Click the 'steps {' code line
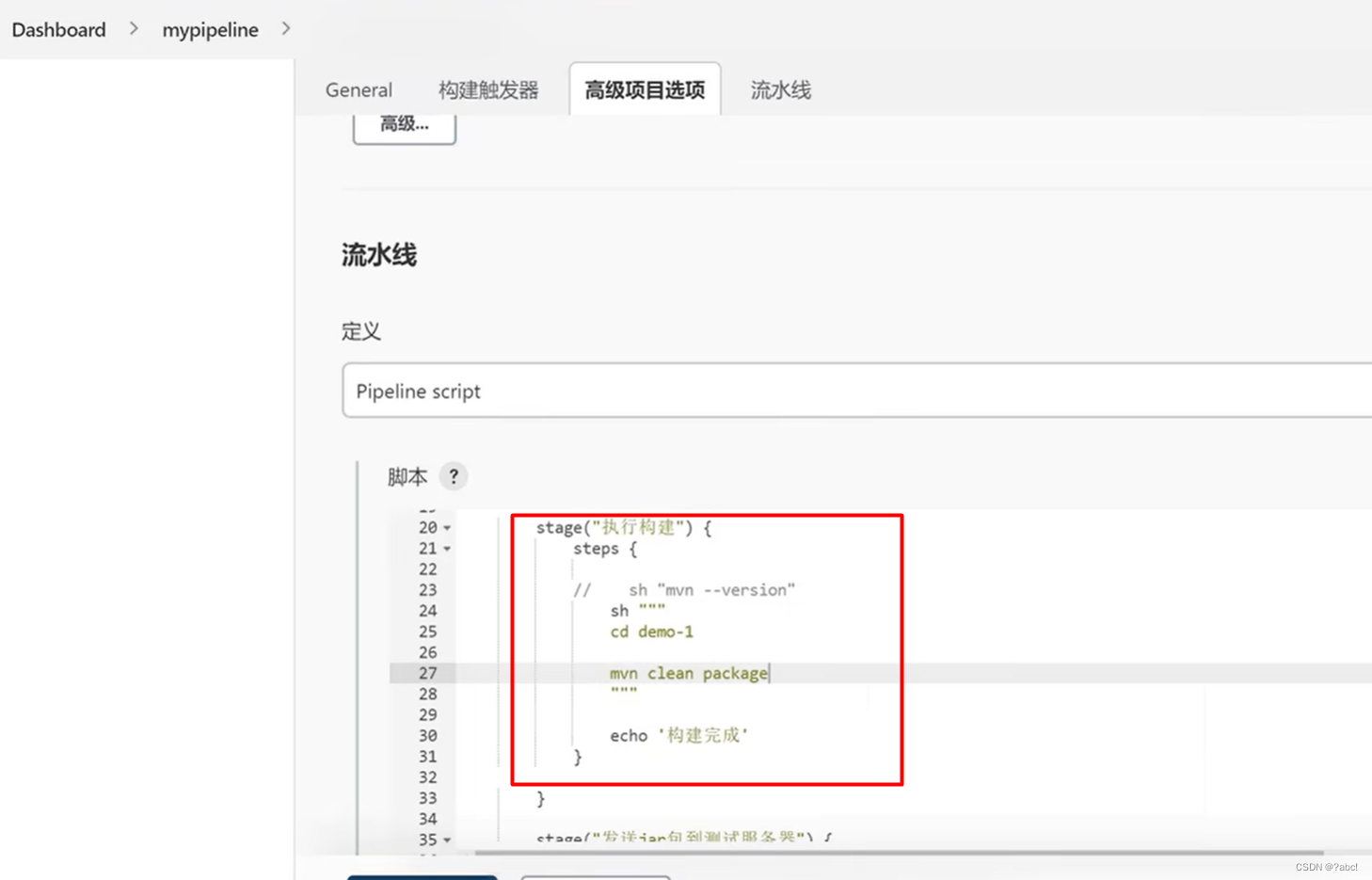Image resolution: width=1372 pixels, height=880 pixels. [x=605, y=549]
